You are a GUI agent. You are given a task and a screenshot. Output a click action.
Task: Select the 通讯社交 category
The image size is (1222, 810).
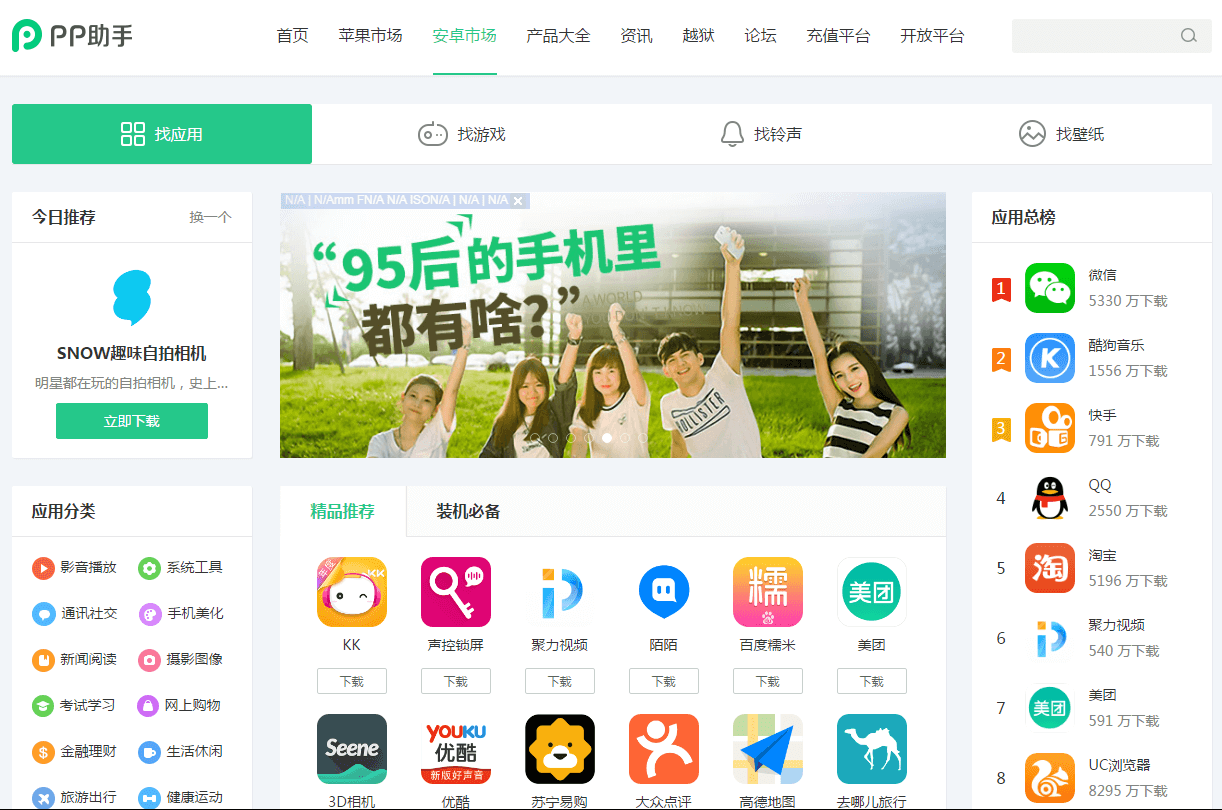(x=74, y=614)
